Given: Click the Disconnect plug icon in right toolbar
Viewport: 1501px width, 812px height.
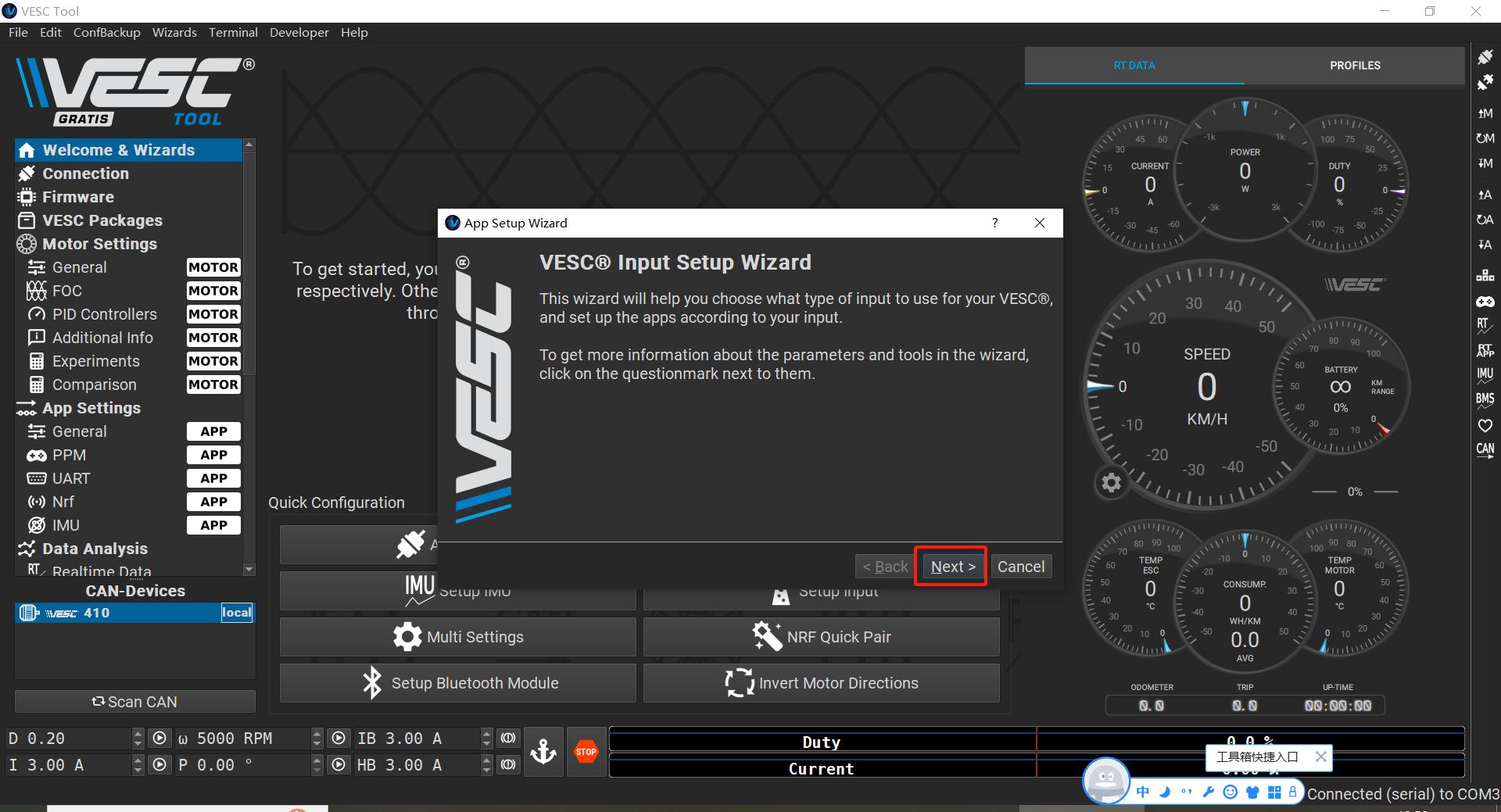Looking at the screenshot, I should tap(1485, 82).
